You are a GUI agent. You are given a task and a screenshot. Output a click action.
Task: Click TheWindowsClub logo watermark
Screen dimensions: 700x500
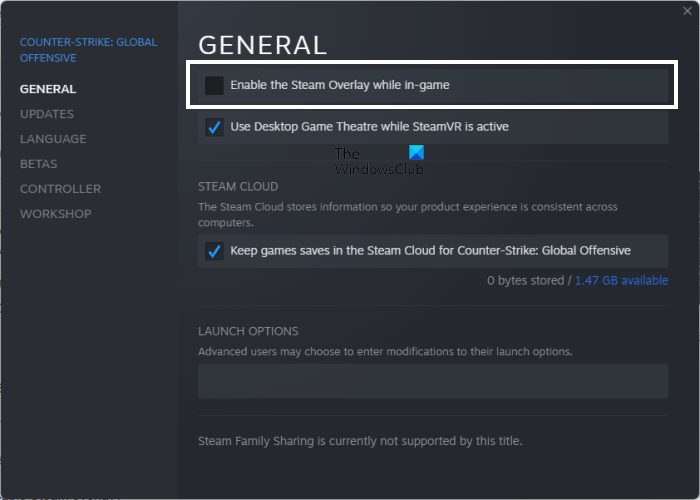tap(379, 161)
